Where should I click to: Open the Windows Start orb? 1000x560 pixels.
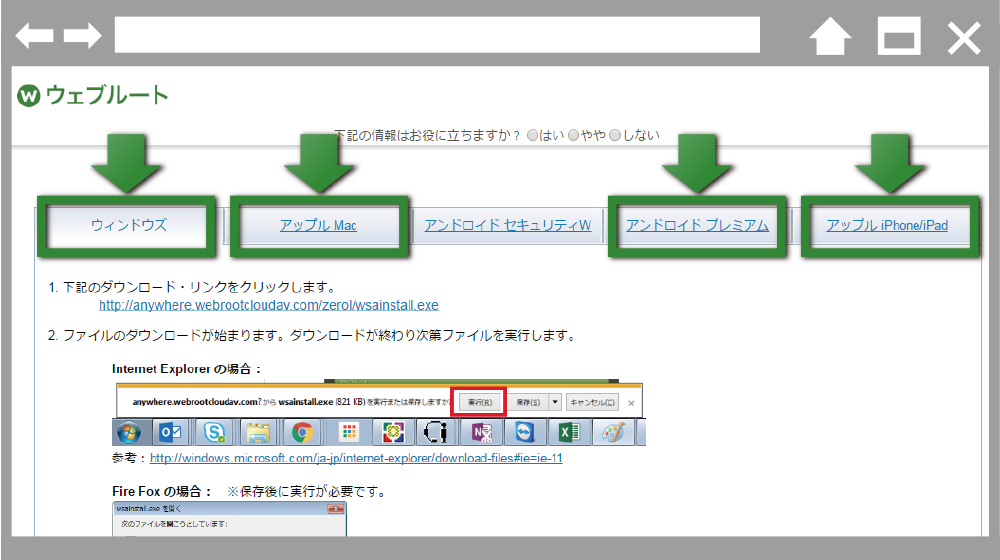click(129, 432)
